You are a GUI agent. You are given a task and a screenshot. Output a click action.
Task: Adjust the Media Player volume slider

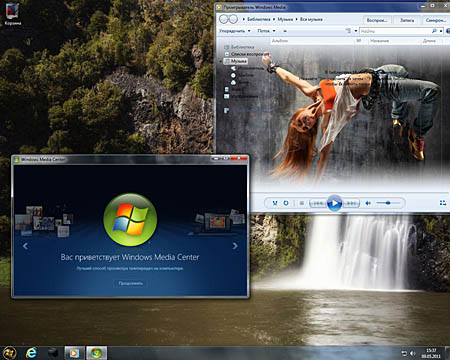388,203
